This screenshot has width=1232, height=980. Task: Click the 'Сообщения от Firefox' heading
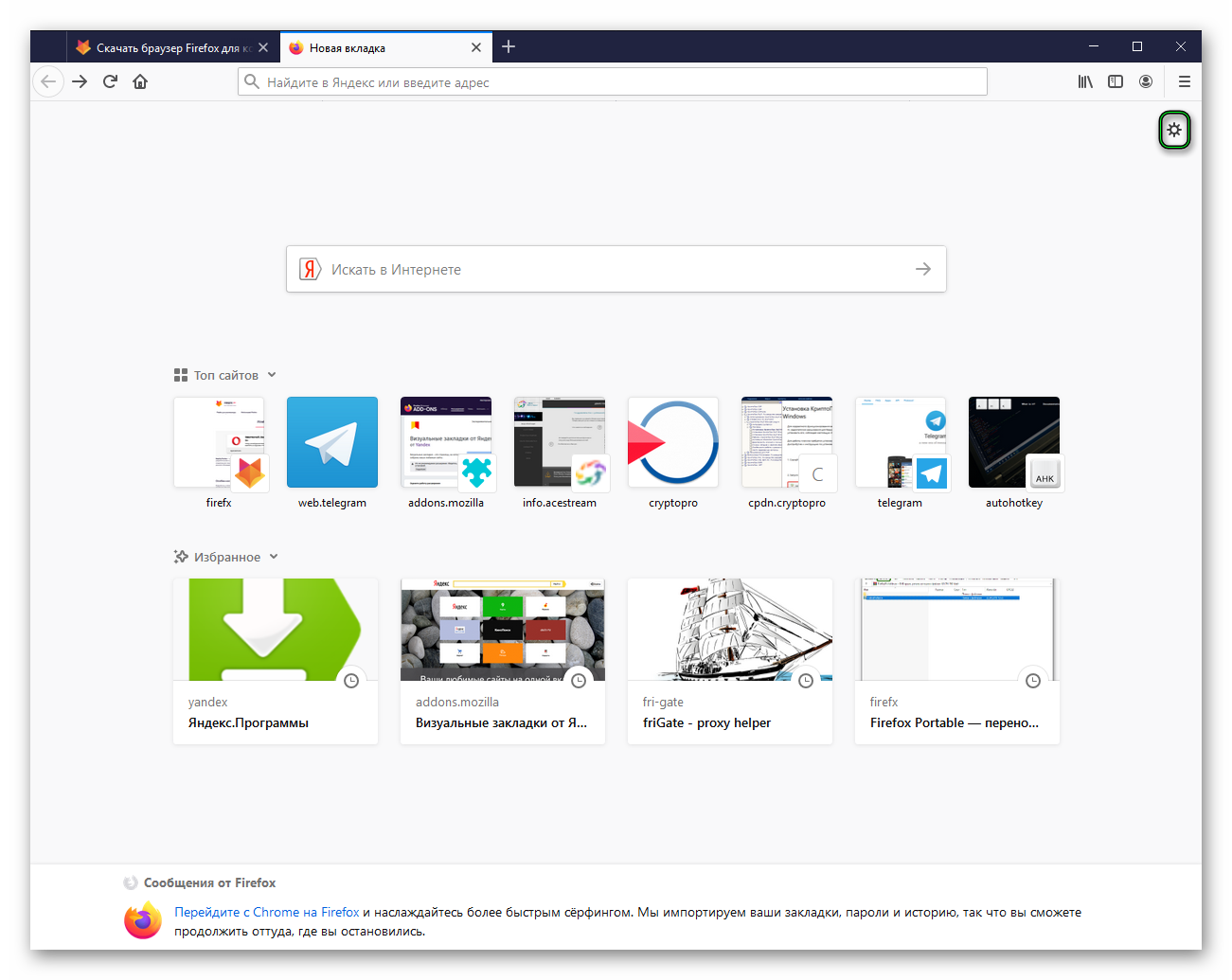[x=210, y=882]
